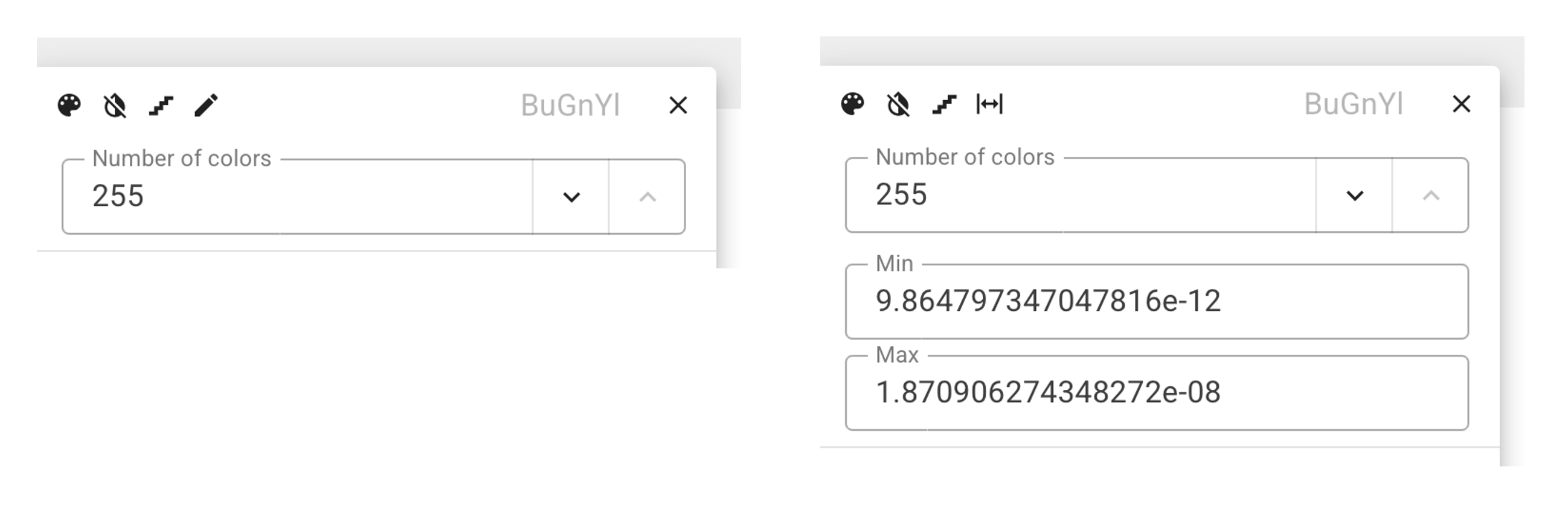The width and height of the screenshot is (1568, 519).
Task: Click the pencil edit icon in left panel
Action: click(x=206, y=105)
